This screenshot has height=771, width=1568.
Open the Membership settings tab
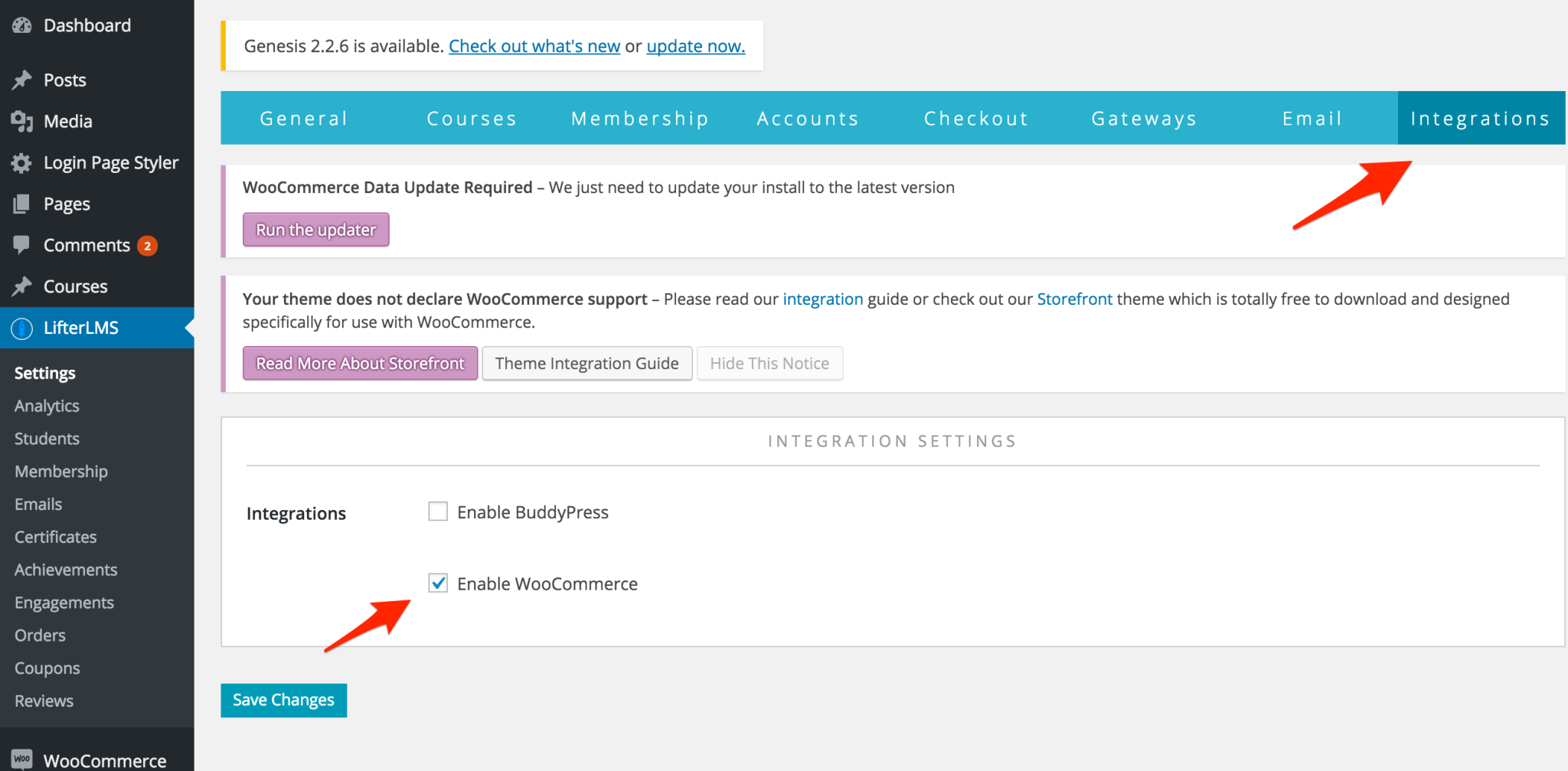coord(640,119)
